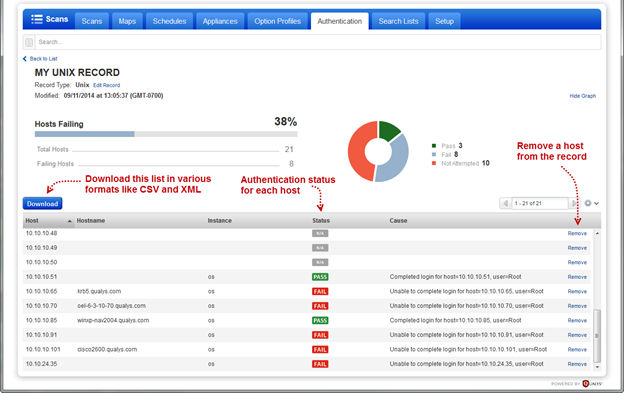The height and width of the screenshot is (393, 624).
Task: Sort by the Hostname column header
Action: [x=91, y=221]
